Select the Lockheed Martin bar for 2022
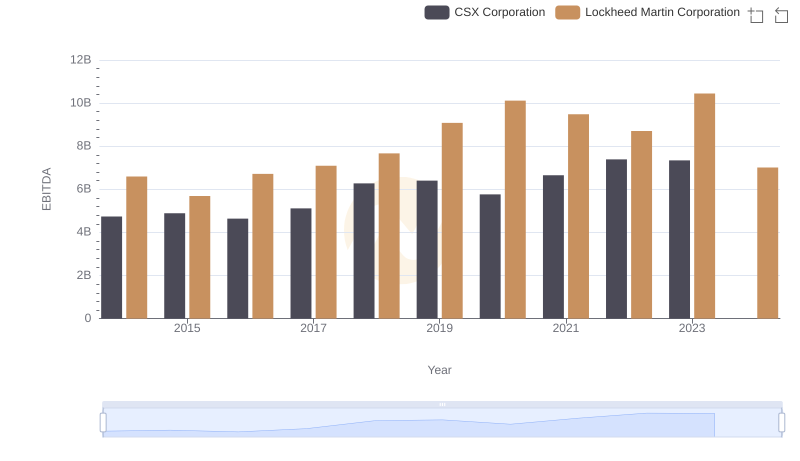This screenshot has width=800, height=461. click(641, 225)
